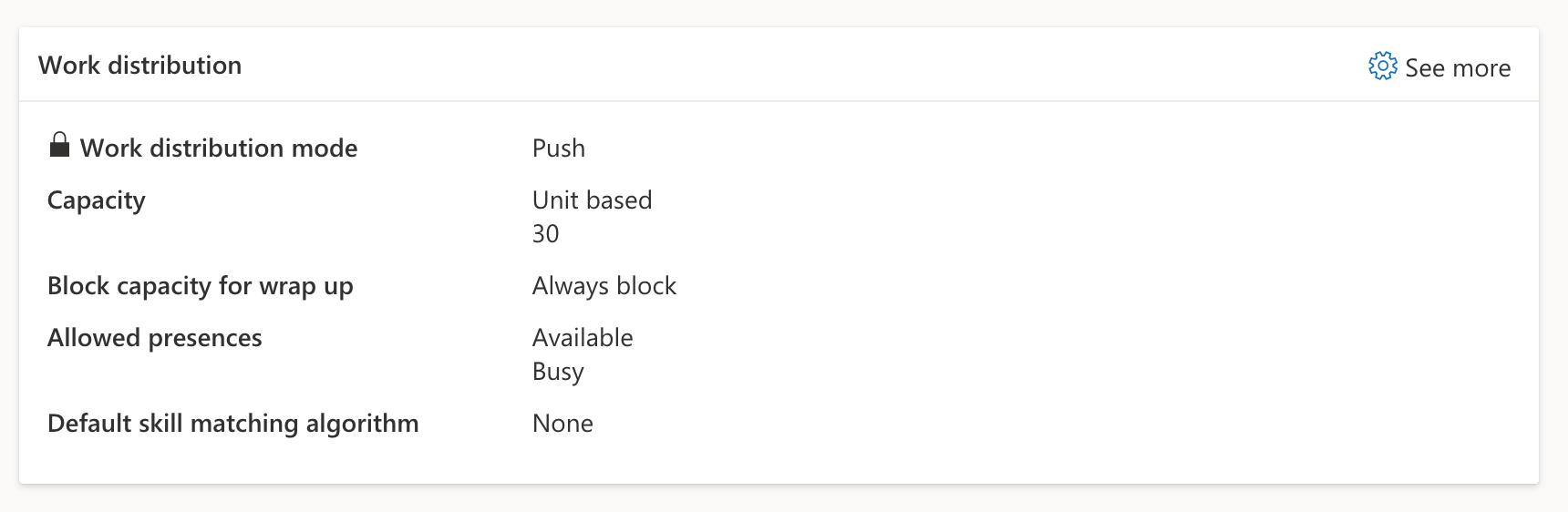Click the Busy presence value
The image size is (1568, 512).
(557, 372)
